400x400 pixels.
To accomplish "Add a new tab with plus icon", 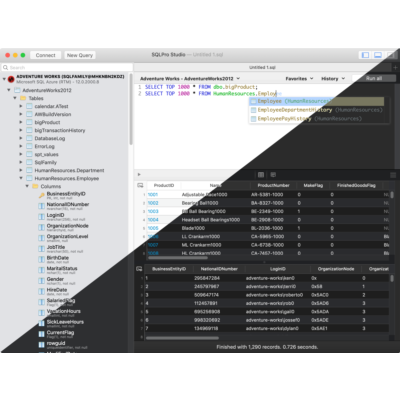I will tap(395, 67).
